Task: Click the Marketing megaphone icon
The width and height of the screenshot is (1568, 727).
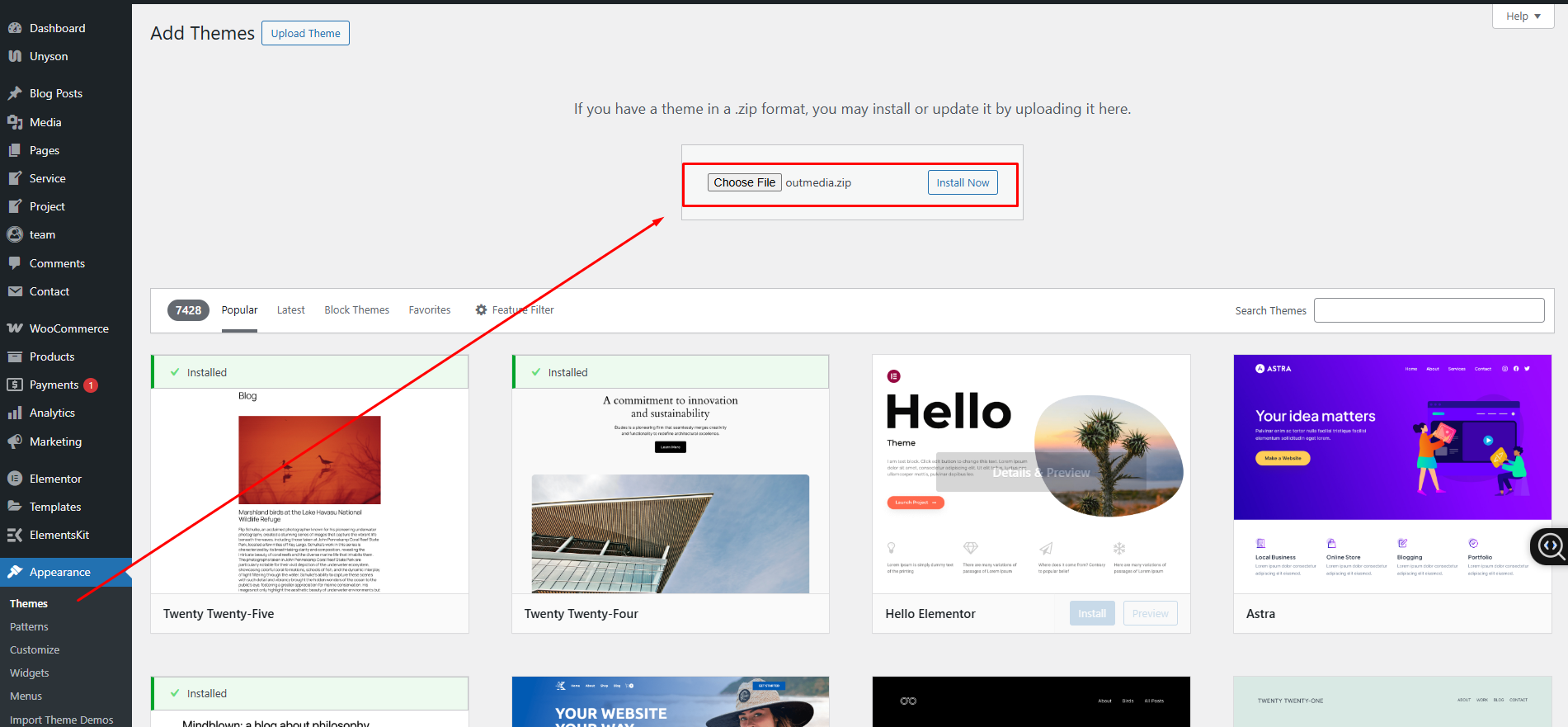Action: click(x=15, y=441)
